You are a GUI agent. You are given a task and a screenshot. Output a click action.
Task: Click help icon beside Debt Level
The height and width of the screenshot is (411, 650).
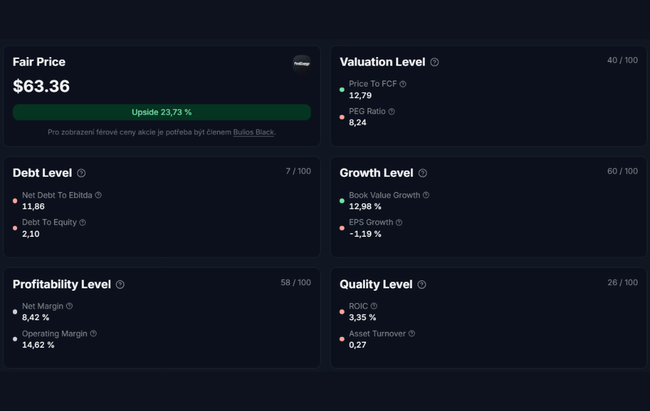tap(81, 173)
